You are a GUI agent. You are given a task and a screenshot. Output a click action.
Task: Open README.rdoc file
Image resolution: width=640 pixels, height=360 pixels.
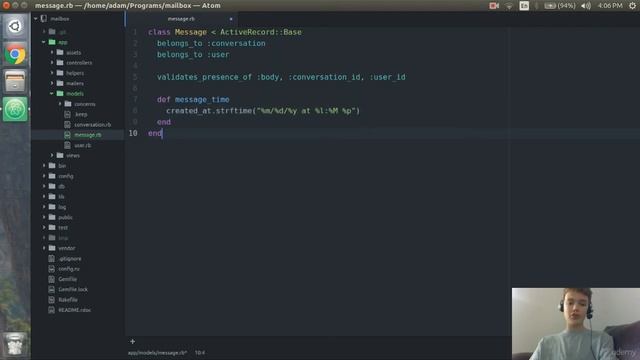pos(74,310)
